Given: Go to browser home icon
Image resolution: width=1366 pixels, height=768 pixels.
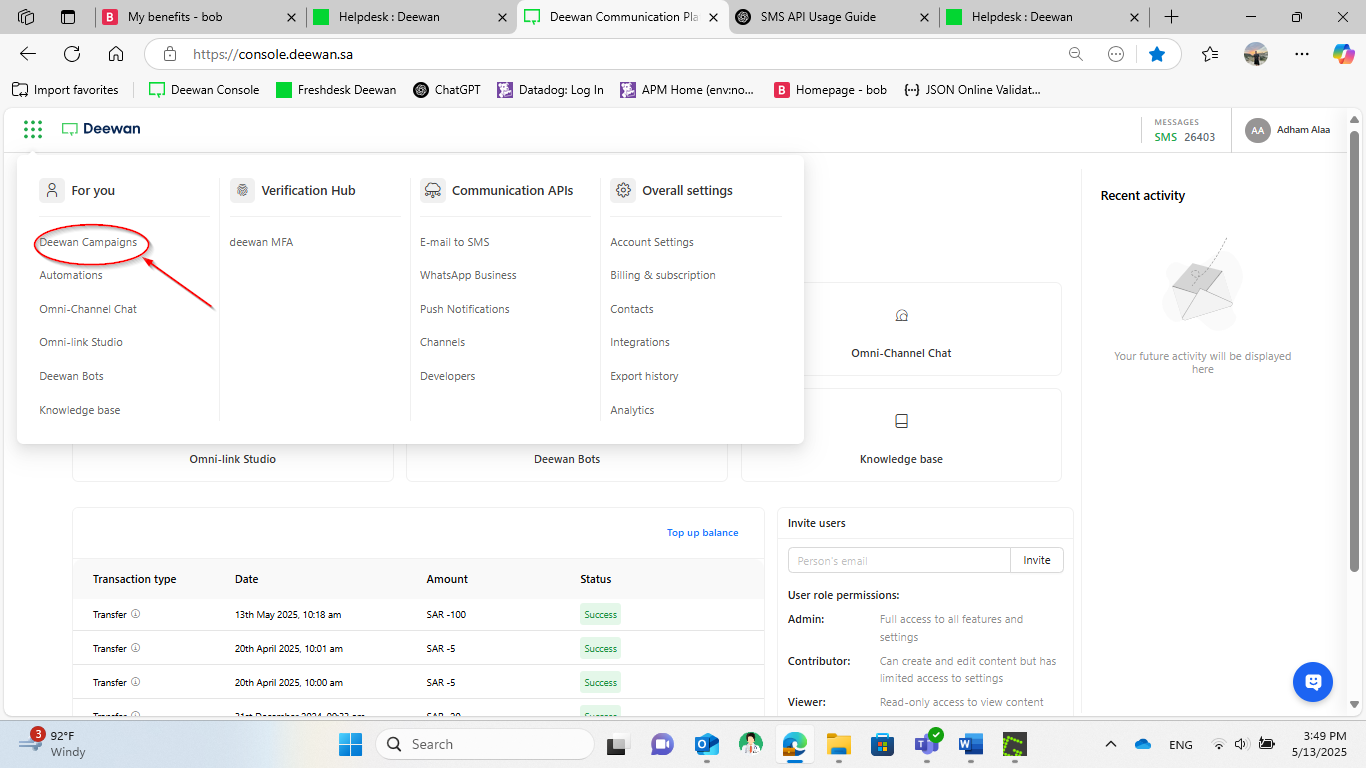Looking at the screenshot, I should click(116, 54).
